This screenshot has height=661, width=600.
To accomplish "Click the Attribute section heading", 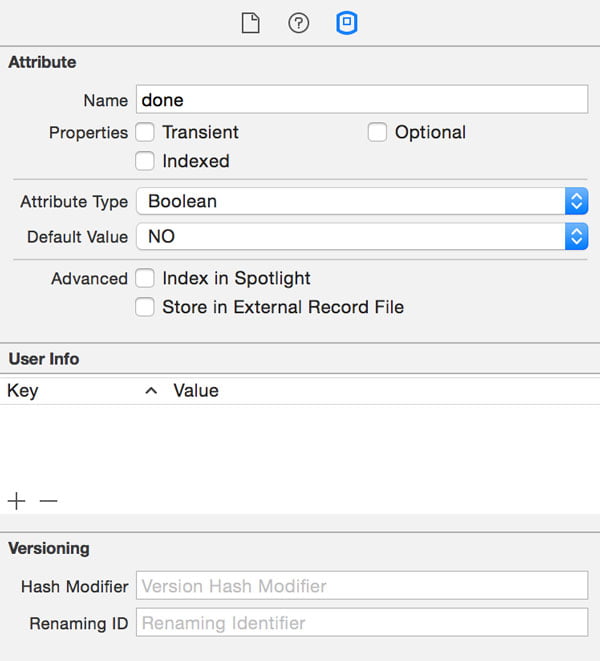I will [x=42, y=62].
